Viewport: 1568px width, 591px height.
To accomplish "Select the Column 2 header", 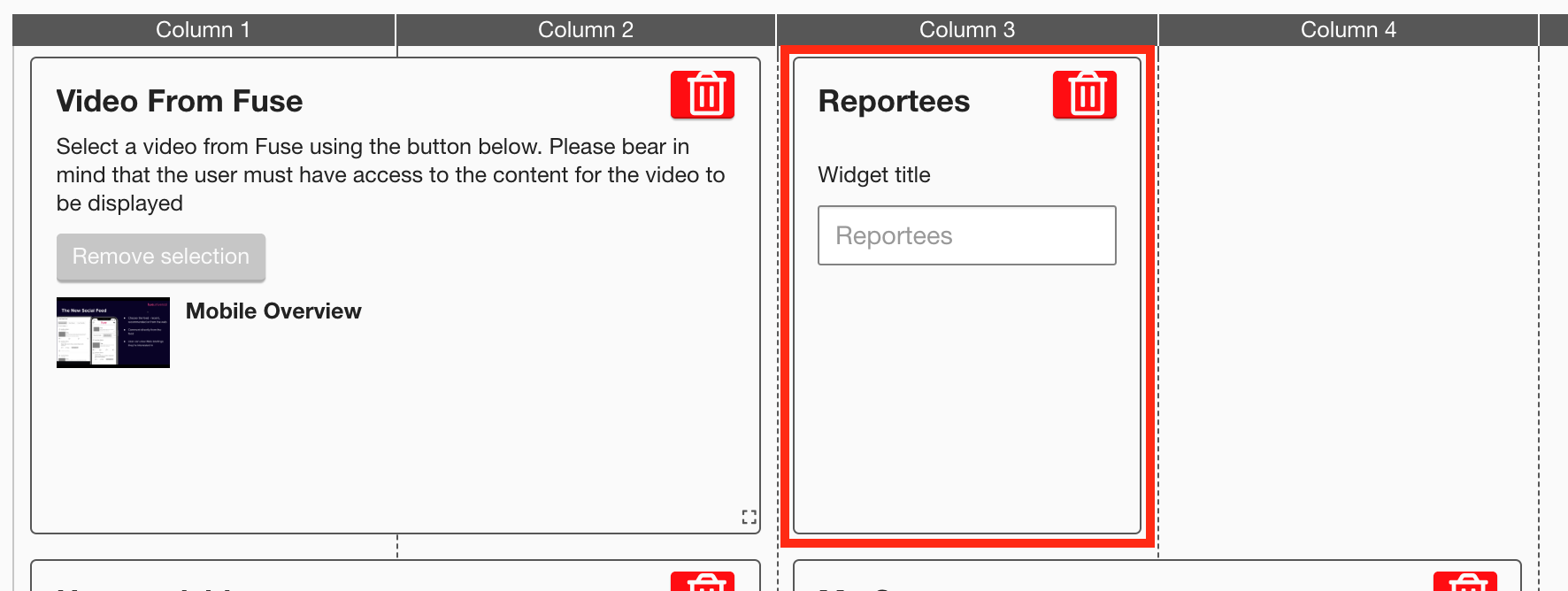I will pyautogui.click(x=585, y=30).
